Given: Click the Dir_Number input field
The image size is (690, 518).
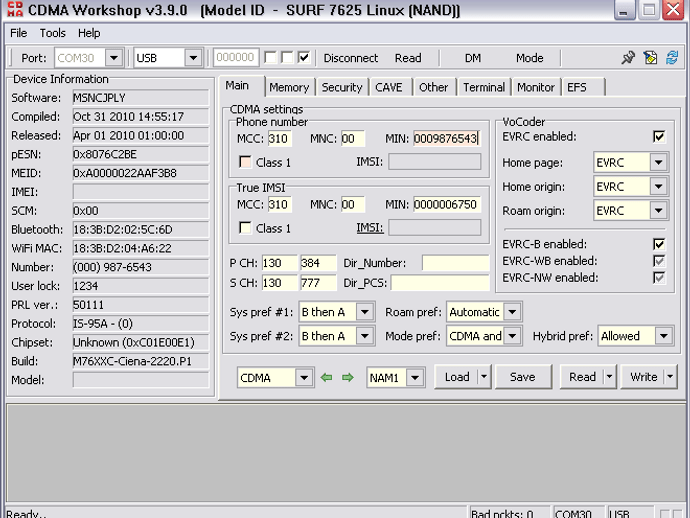Looking at the screenshot, I should [x=455, y=263].
